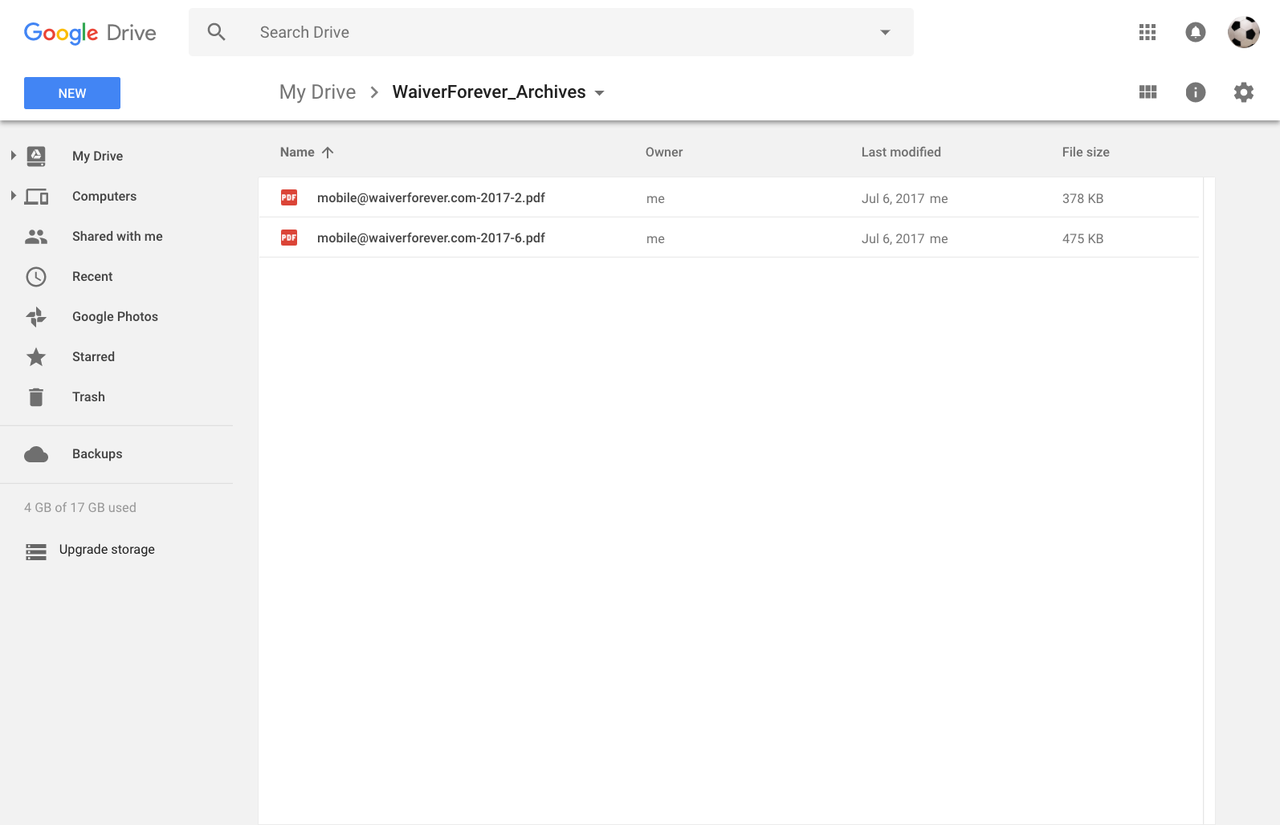Open Recent in the sidebar
This screenshot has width=1280, height=825.
92,276
